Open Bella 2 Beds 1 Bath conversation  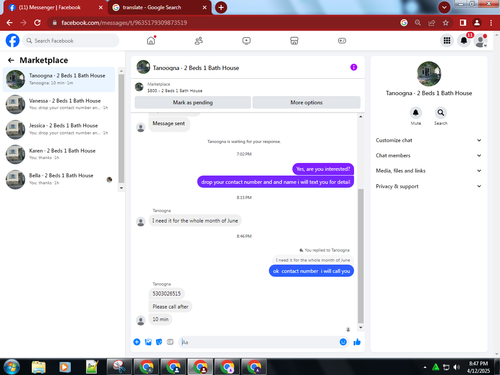click(x=59, y=179)
